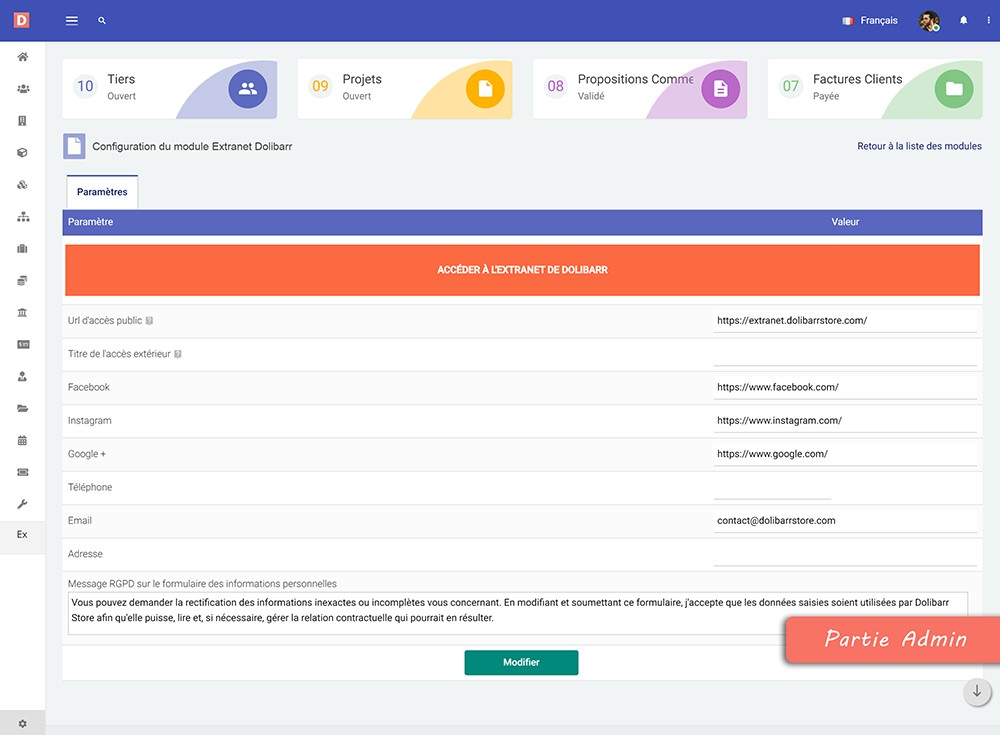Open the Factures Clients Payée card
This screenshot has width=1000, height=735.
point(875,89)
